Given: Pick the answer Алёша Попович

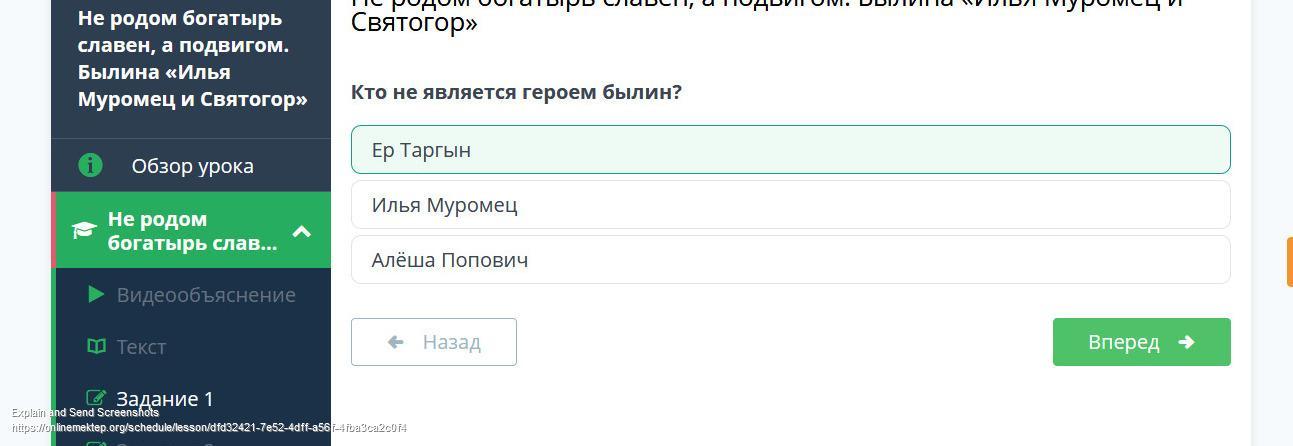Looking at the screenshot, I should coord(790,260).
